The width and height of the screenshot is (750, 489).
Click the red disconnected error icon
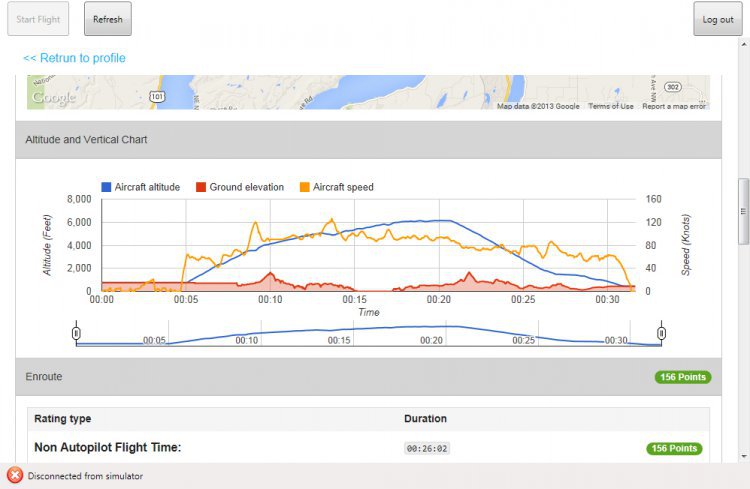click(14, 476)
